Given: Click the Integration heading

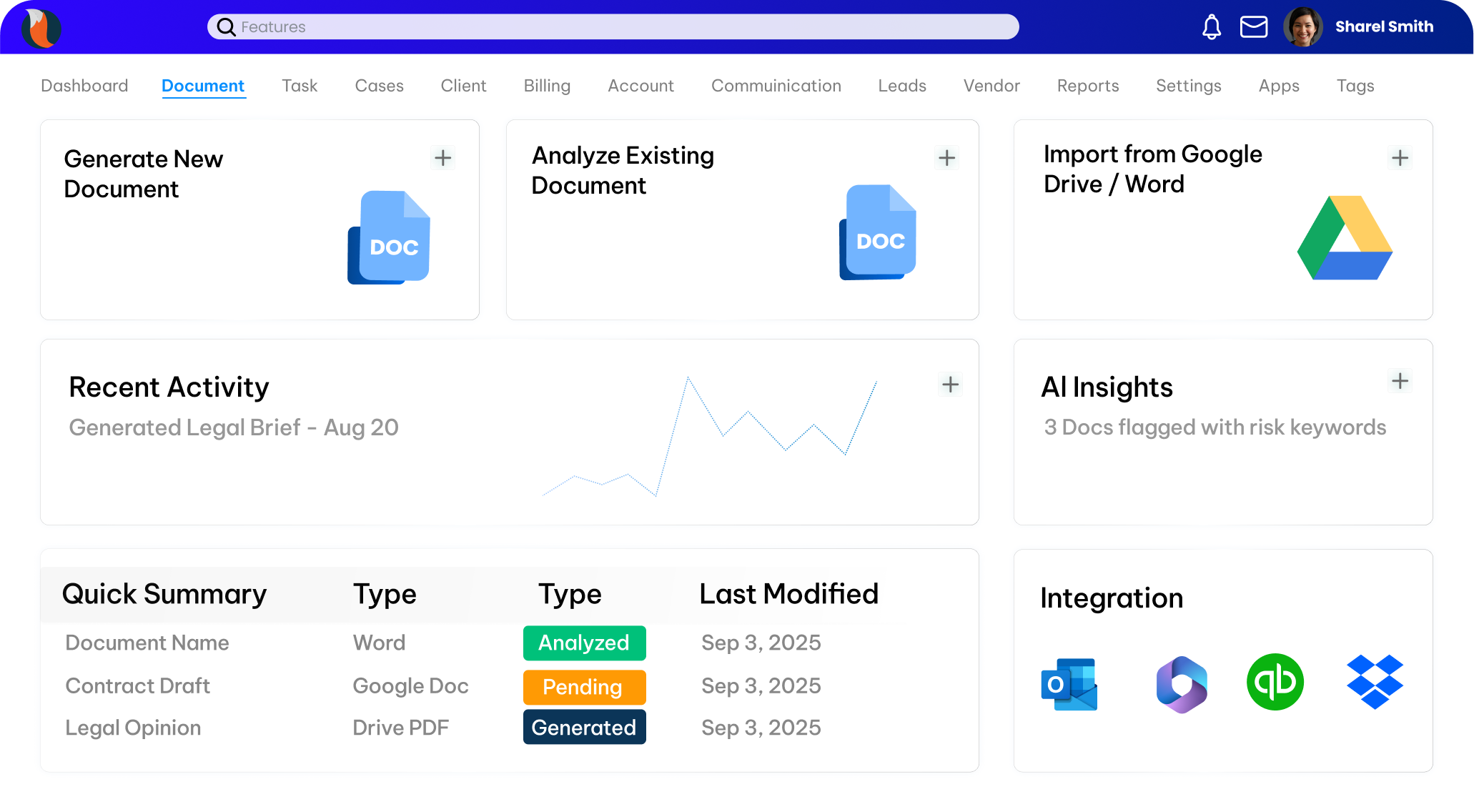Looking at the screenshot, I should pos(1111,598).
